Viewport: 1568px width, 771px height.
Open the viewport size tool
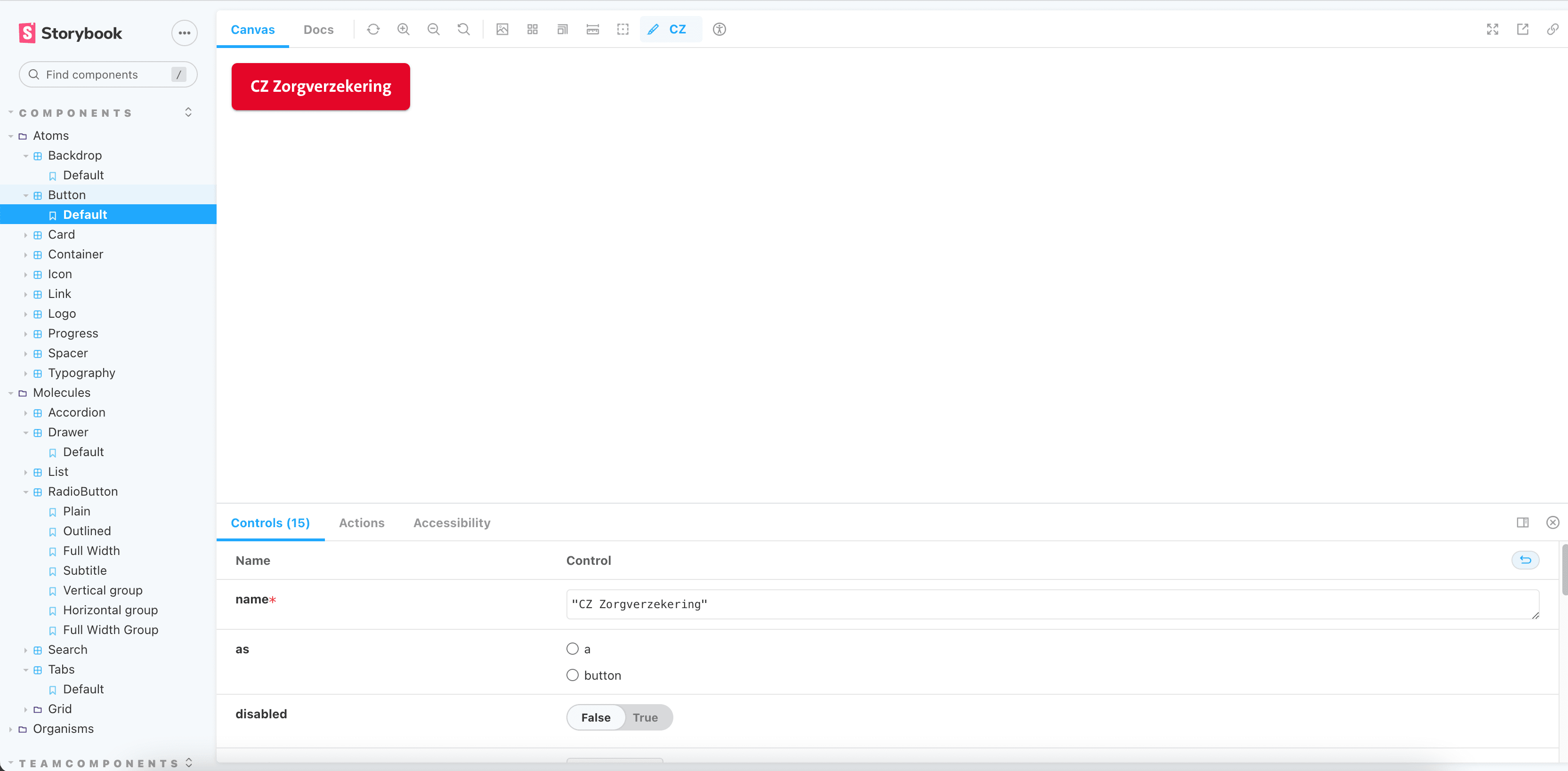(562, 29)
